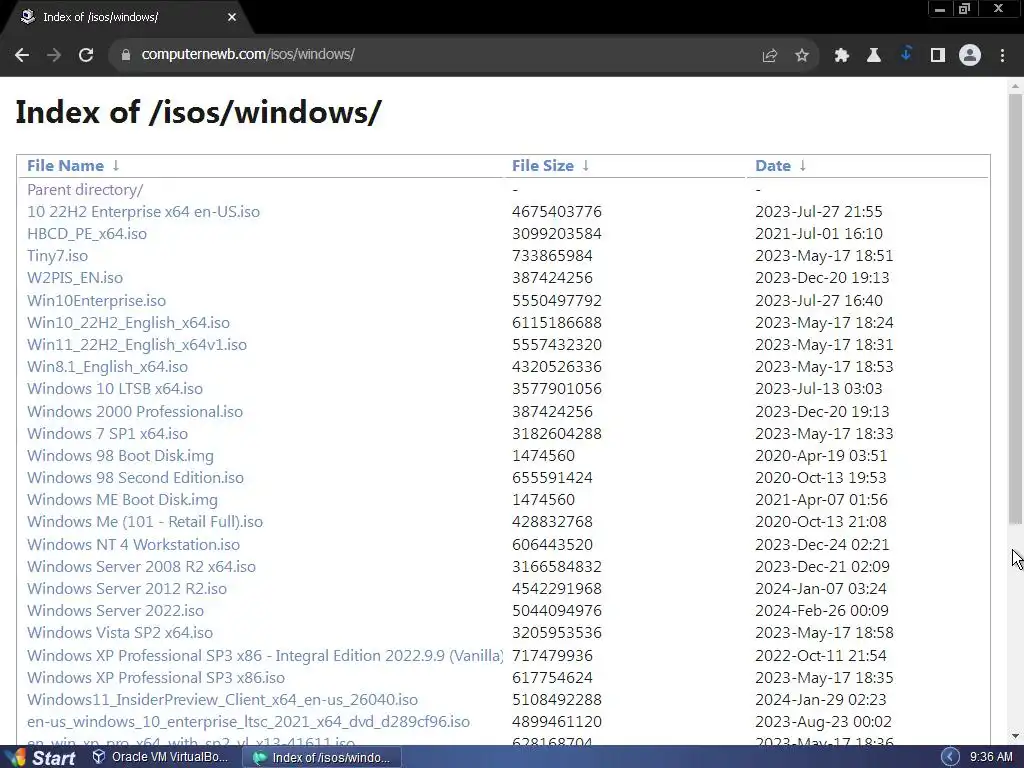Screen dimensions: 1024x768
Task: Click file size 606443520
Action: [552, 545]
